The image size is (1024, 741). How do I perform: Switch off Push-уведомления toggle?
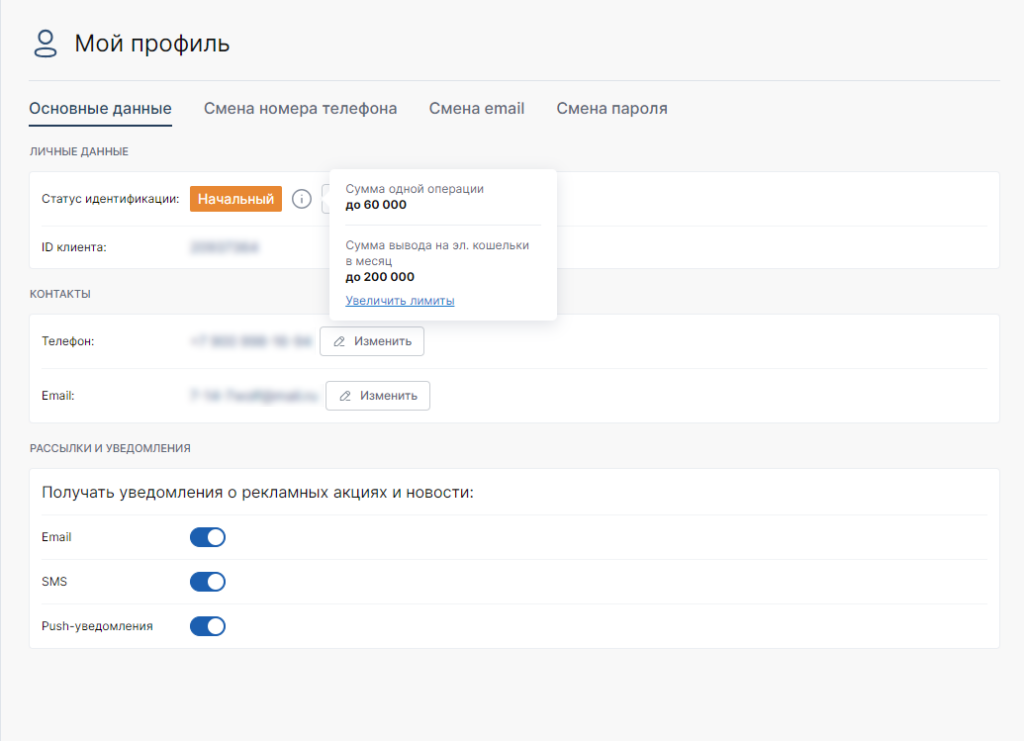pos(208,626)
